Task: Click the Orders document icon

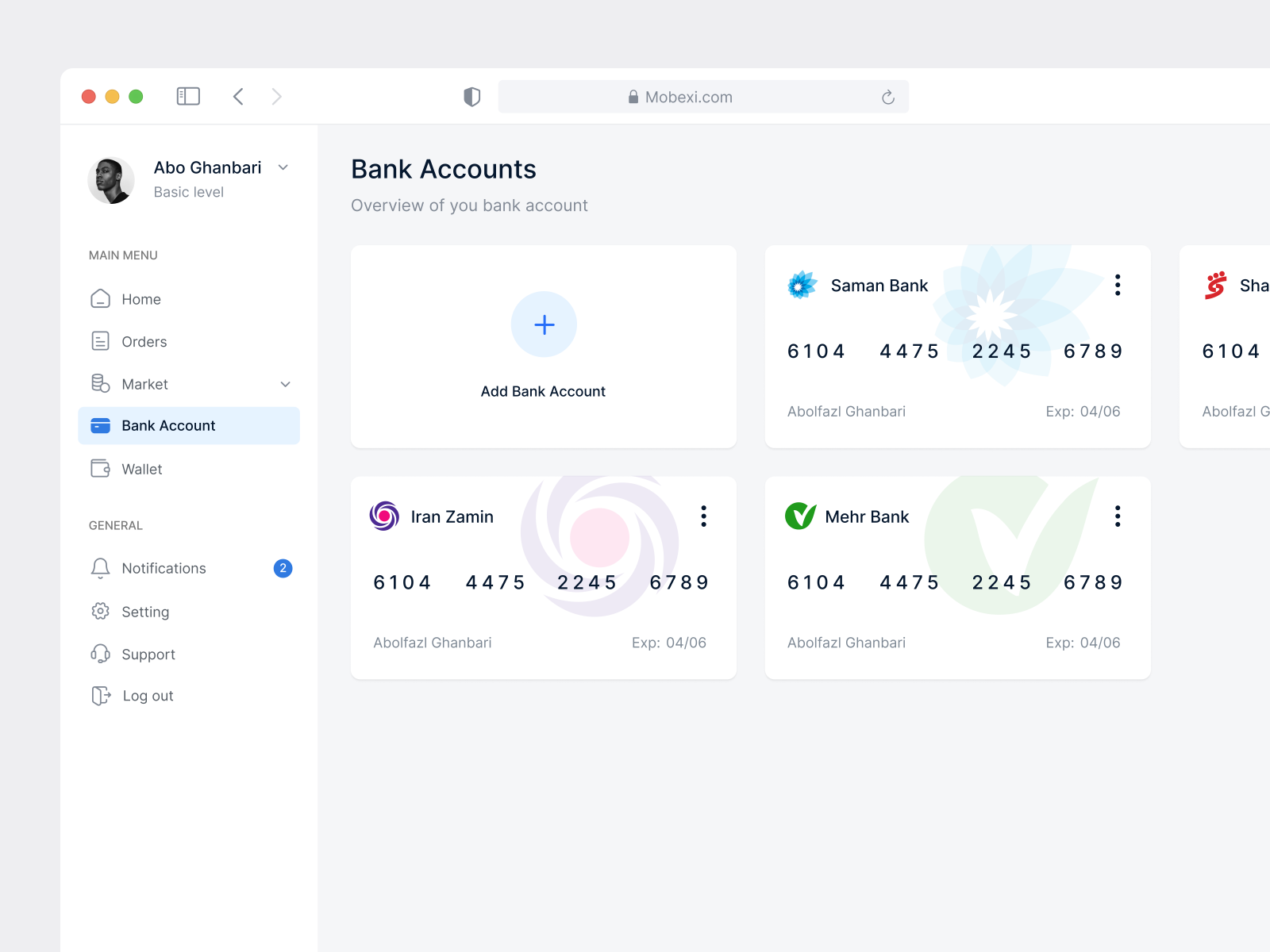Action: pos(100,341)
